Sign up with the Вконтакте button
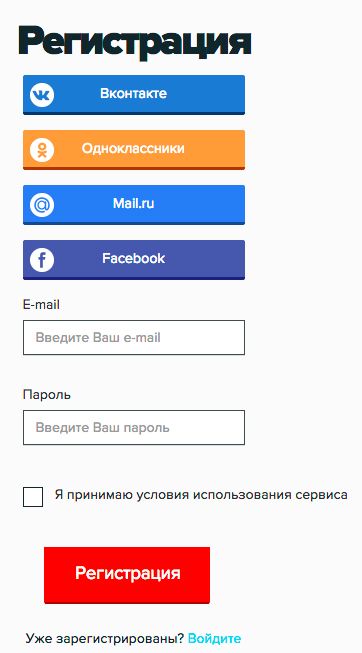 point(134,95)
